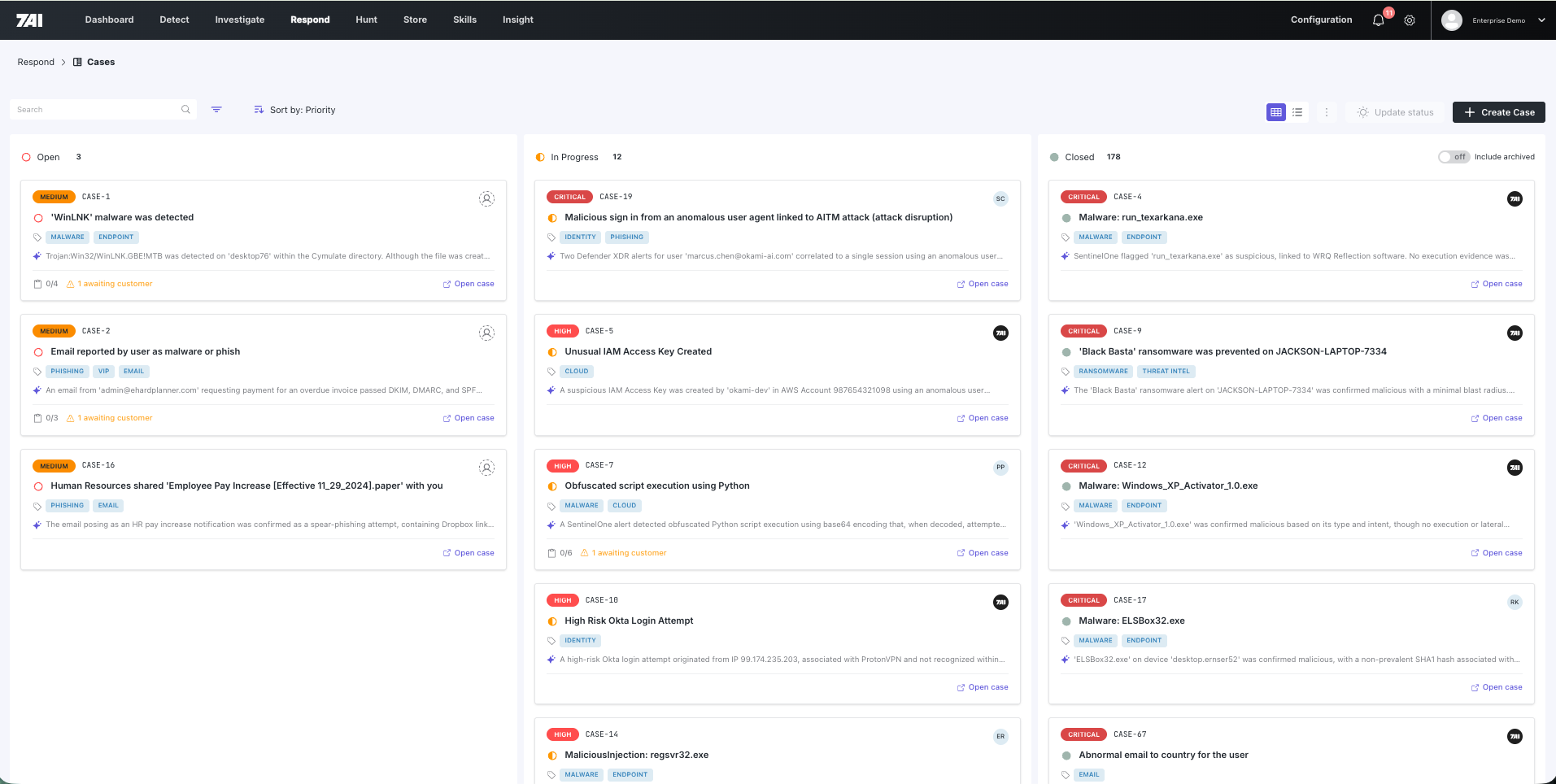The height and width of the screenshot is (784, 1556).
Task: Click title 'MaliciousInjection: regsvr32.exe'
Action: [637, 756]
